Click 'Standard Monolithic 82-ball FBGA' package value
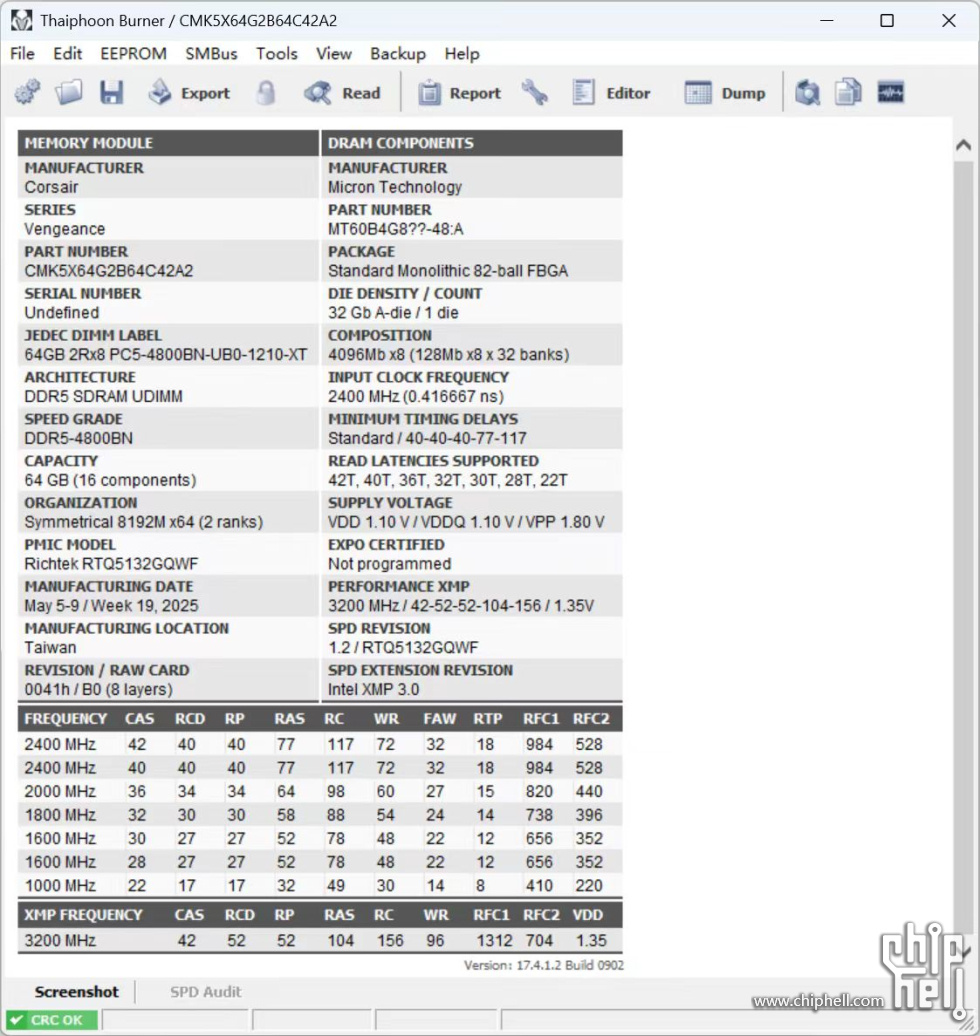 [x=448, y=271]
